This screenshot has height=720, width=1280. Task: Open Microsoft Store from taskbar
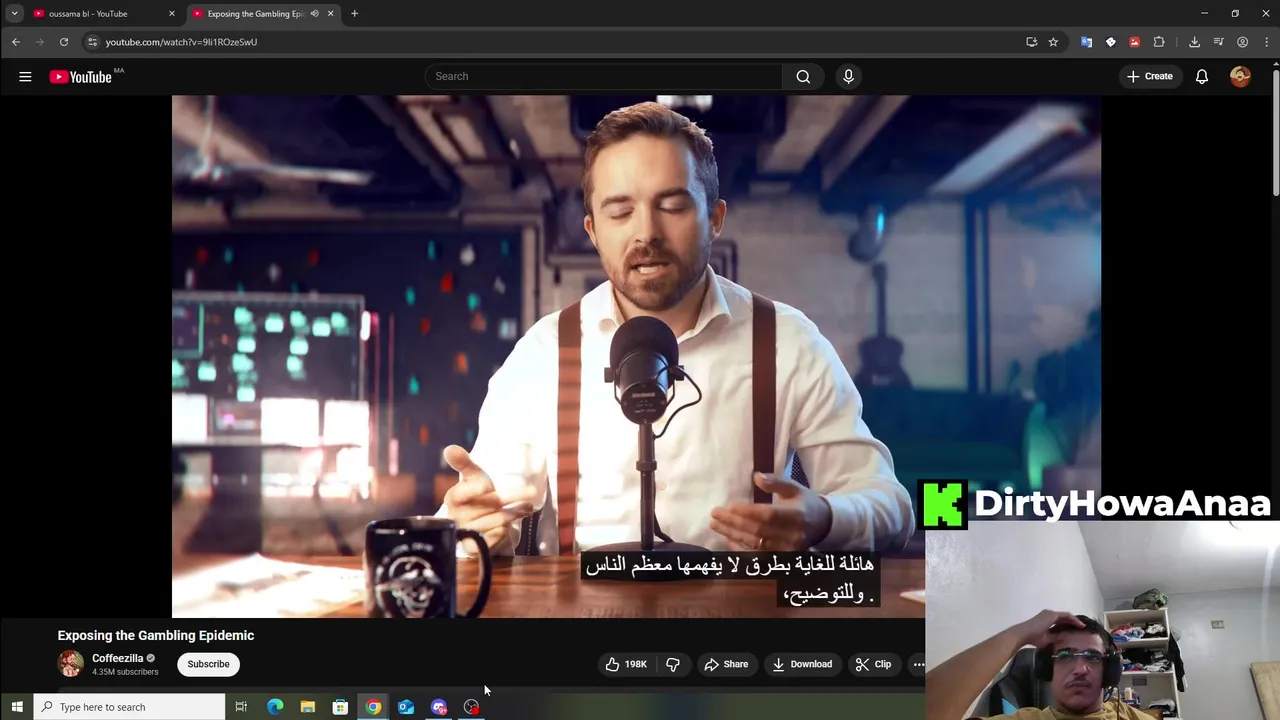click(340, 707)
